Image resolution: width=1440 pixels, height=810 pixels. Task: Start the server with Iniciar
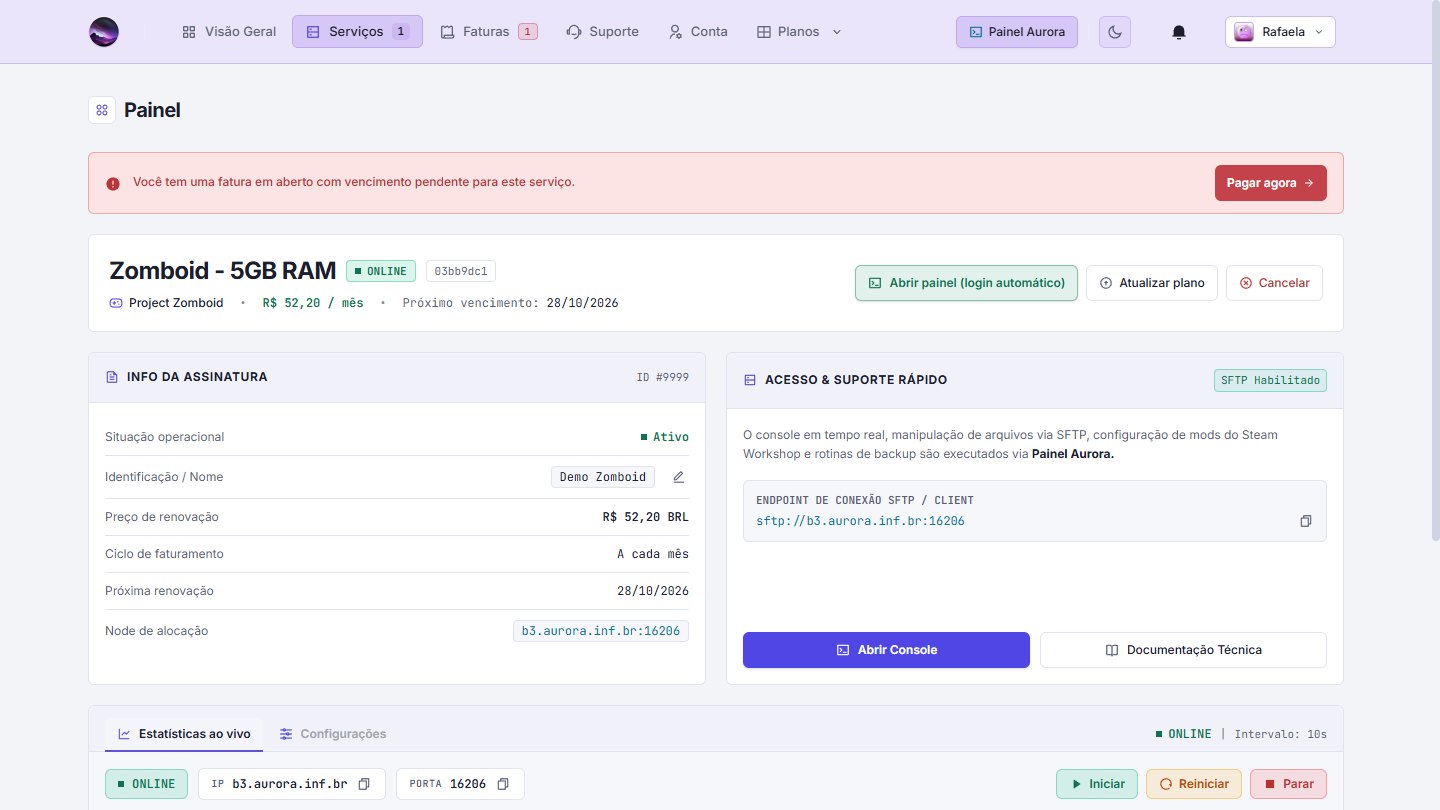pyautogui.click(x=1097, y=784)
